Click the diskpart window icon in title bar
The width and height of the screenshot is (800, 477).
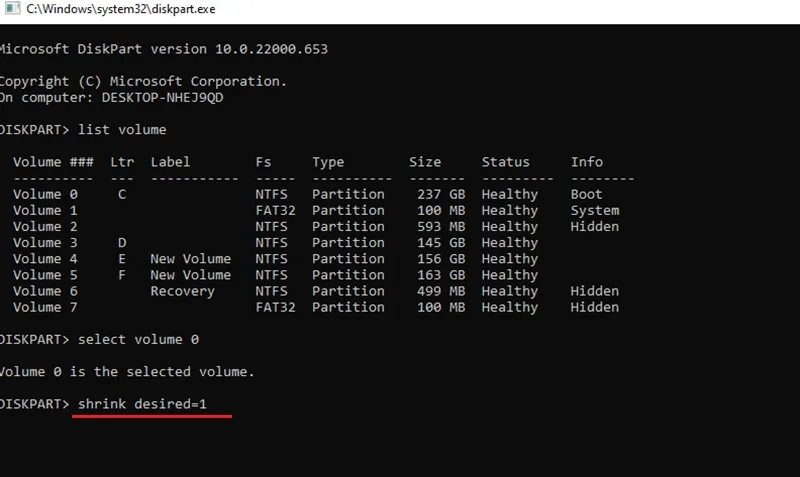12,9
